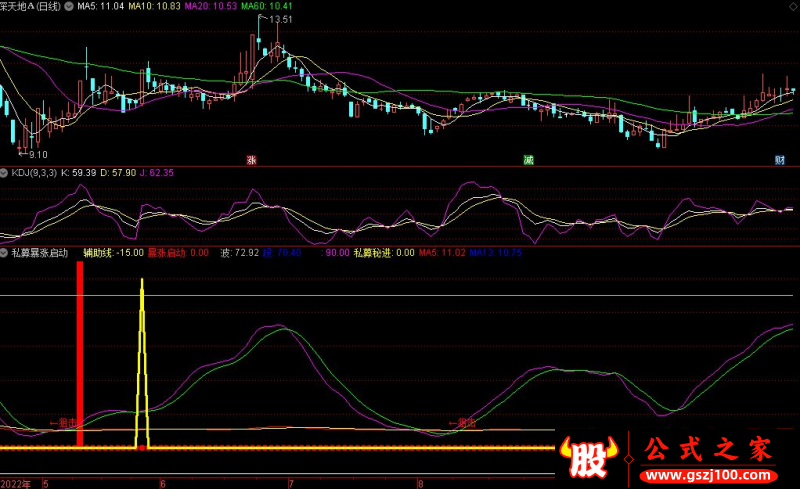This screenshot has width=800, height=489.
Task: Click the 13.51 high price arrow label
Action: [281, 20]
